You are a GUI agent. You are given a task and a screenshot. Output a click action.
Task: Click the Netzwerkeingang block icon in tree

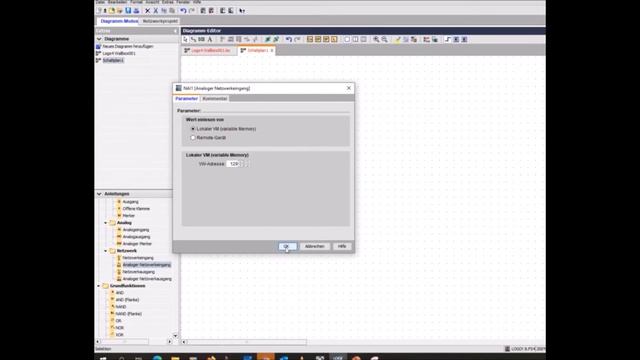click(119, 258)
